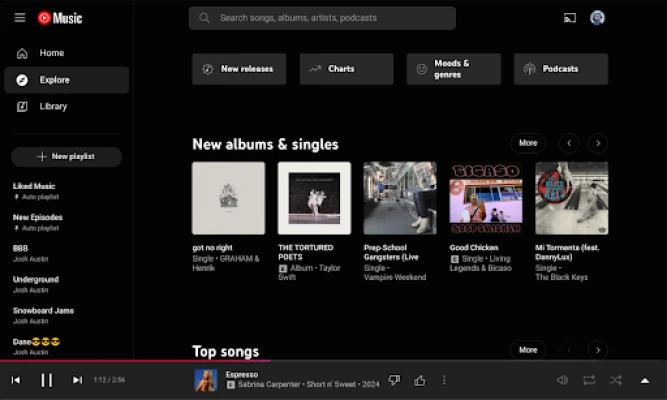
Task: Toggle shuffle playback
Action: [615, 380]
